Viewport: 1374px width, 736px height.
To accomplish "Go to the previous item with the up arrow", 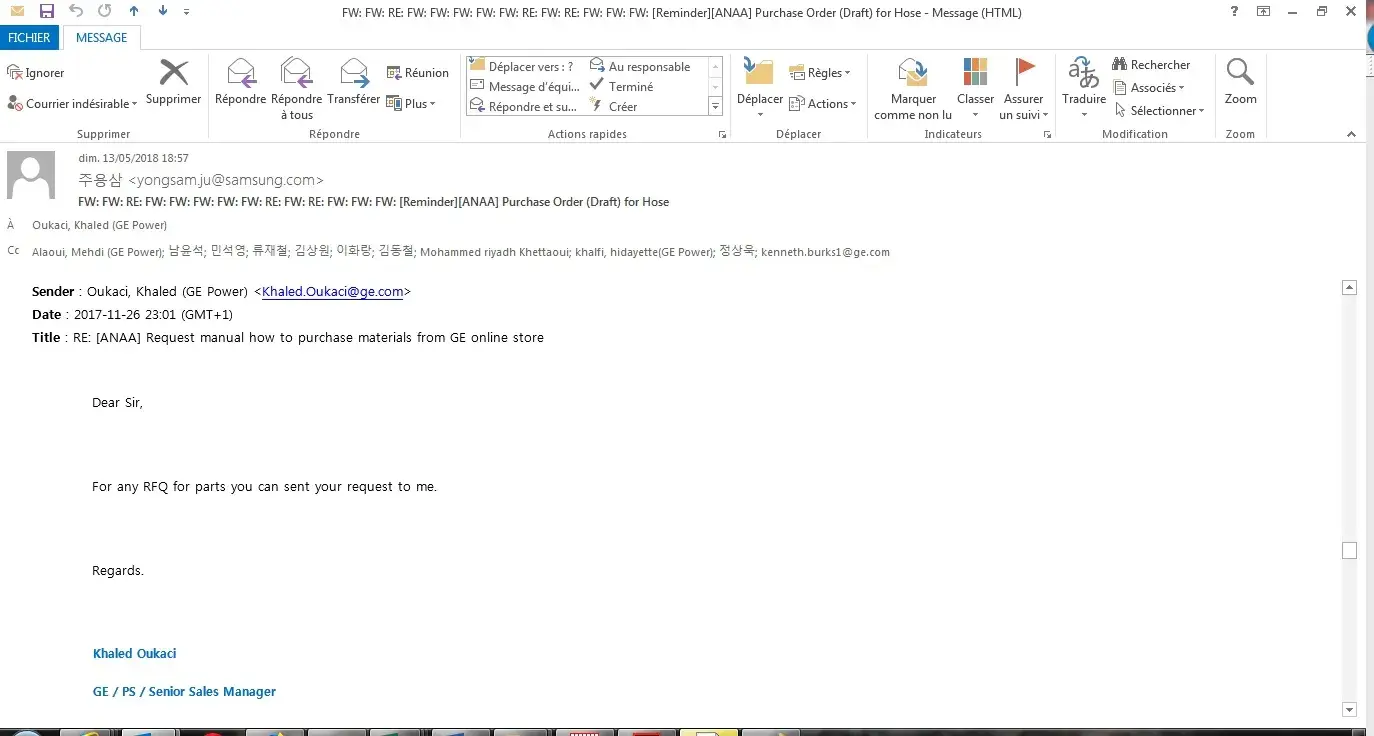I will [134, 12].
